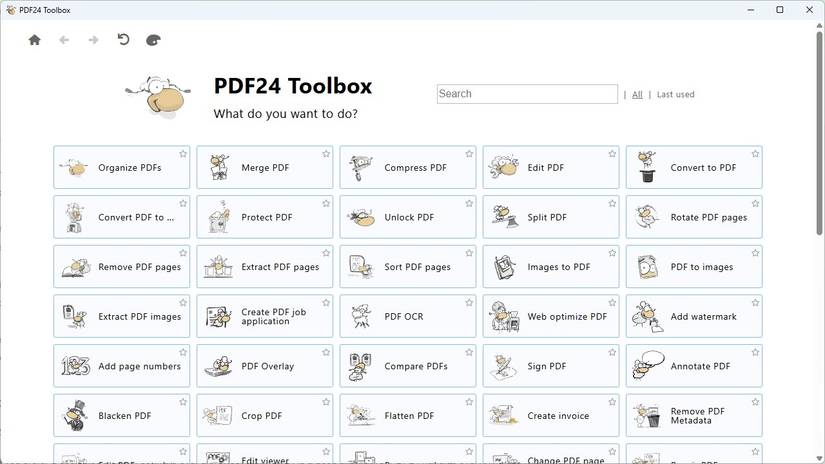The height and width of the screenshot is (464, 825).
Task: Favorite Sign PDF using its star
Action: pyautogui.click(x=612, y=352)
